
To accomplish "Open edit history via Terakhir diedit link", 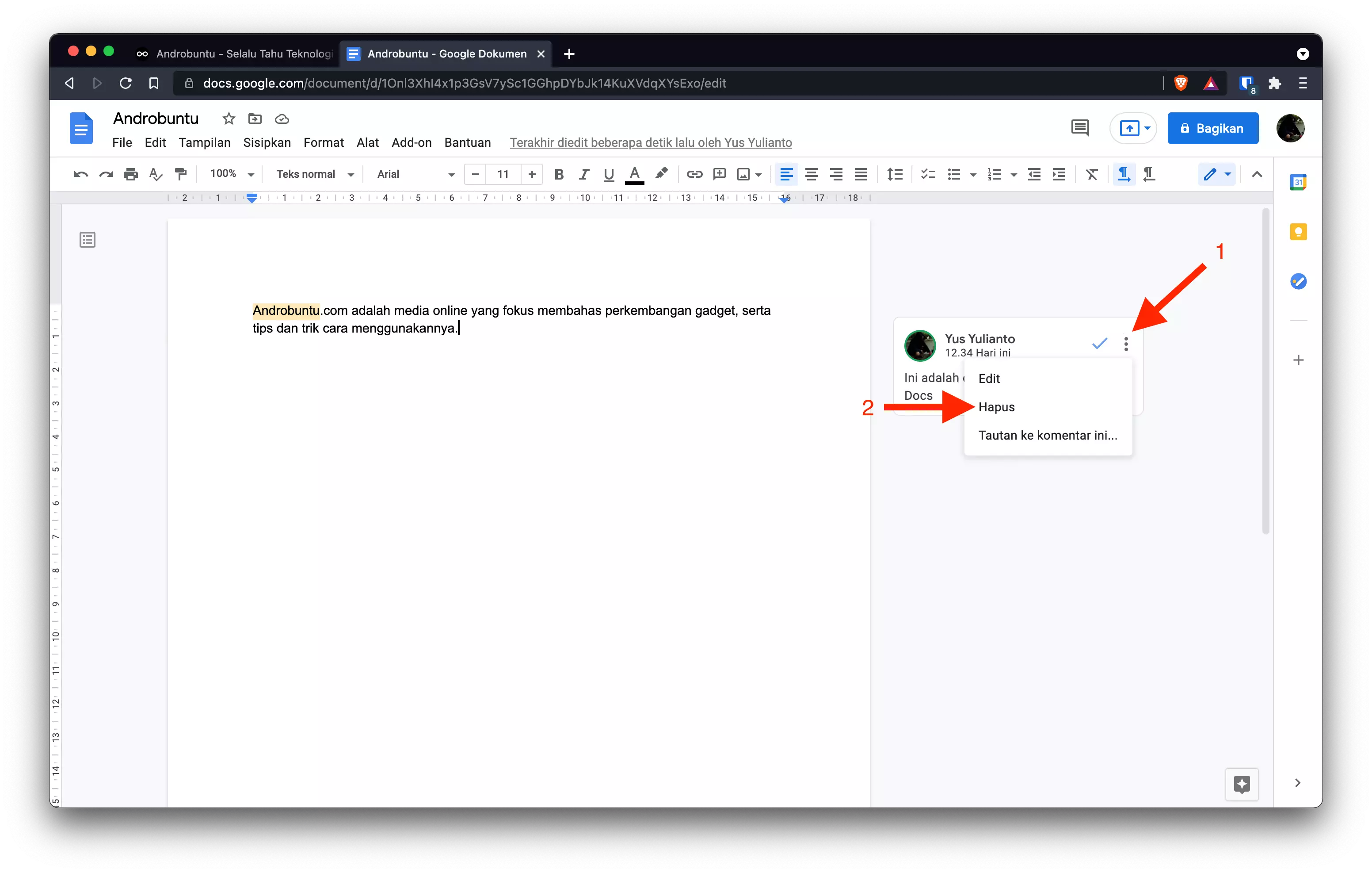I will pos(651,142).
